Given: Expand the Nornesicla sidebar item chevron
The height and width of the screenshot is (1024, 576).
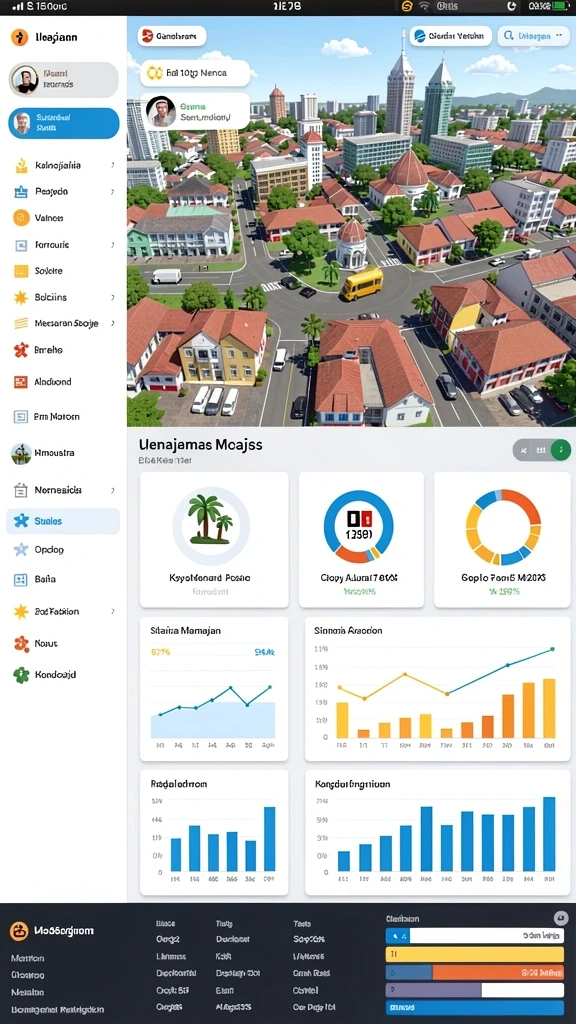Looking at the screenshot, I should click(112, 490).
